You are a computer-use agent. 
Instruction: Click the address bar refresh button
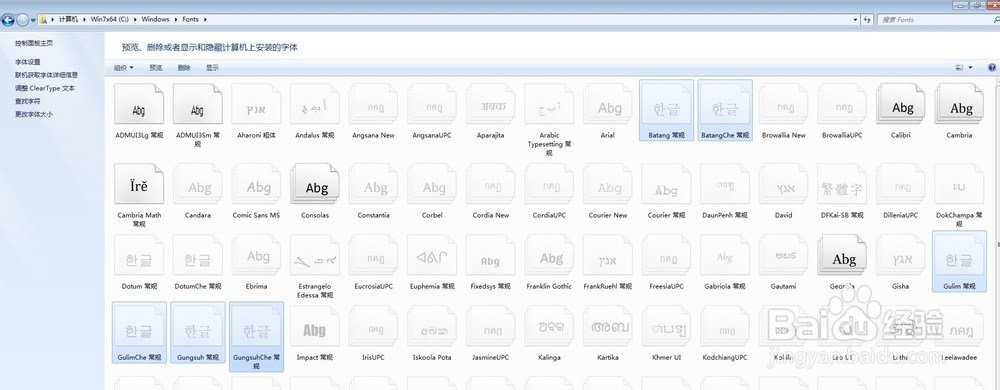(867, 20)
